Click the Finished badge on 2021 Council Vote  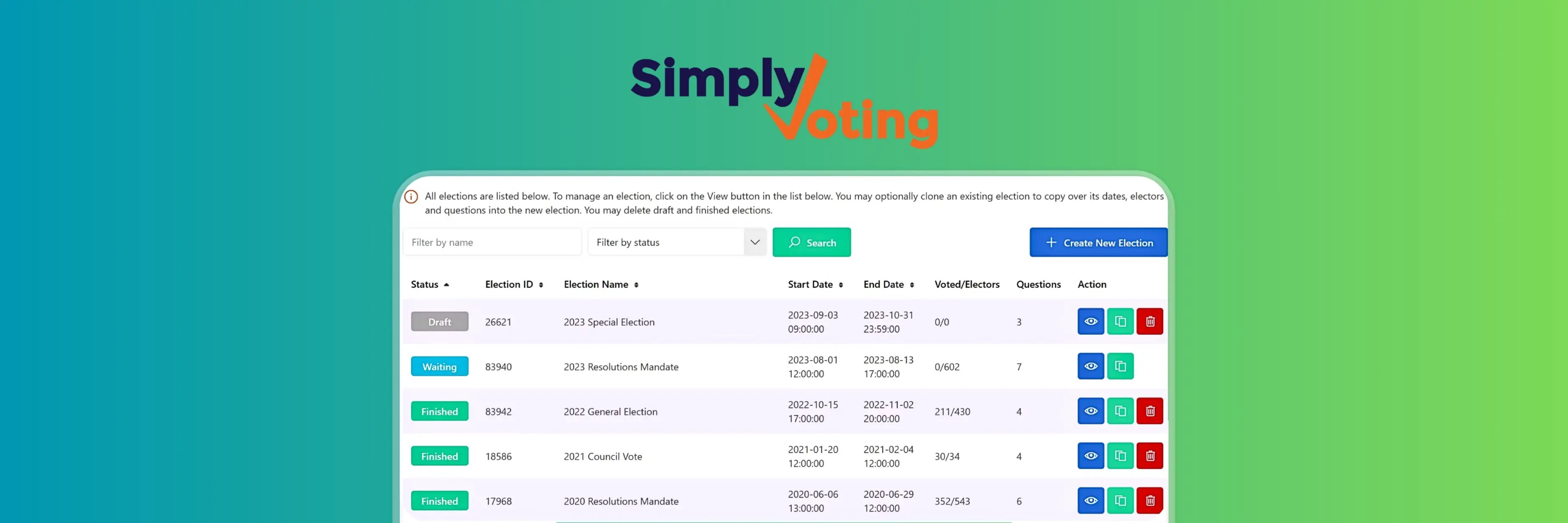click(x=439, y=455)
